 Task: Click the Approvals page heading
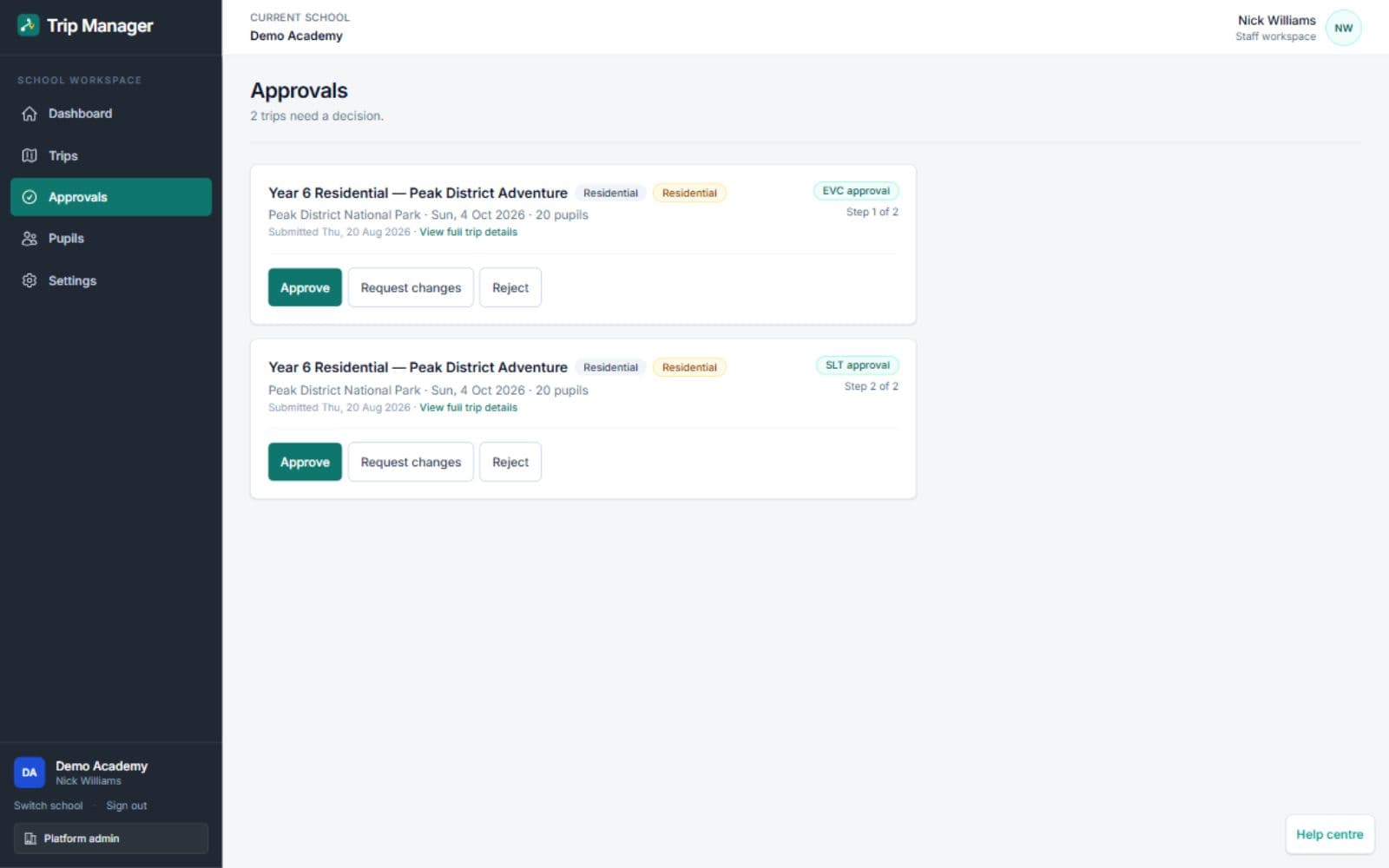300,90
